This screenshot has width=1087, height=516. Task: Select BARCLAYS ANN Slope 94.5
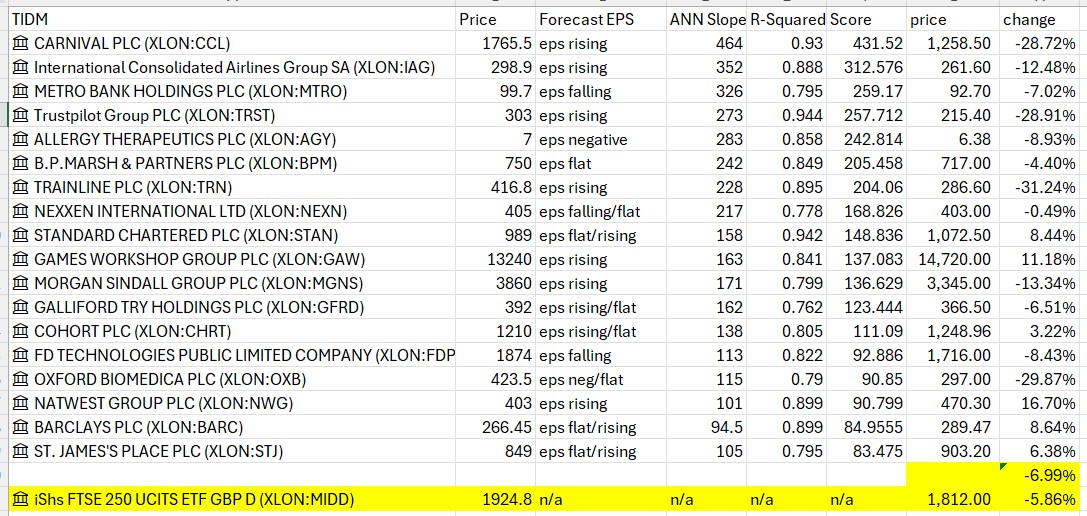tap(706, 428)
